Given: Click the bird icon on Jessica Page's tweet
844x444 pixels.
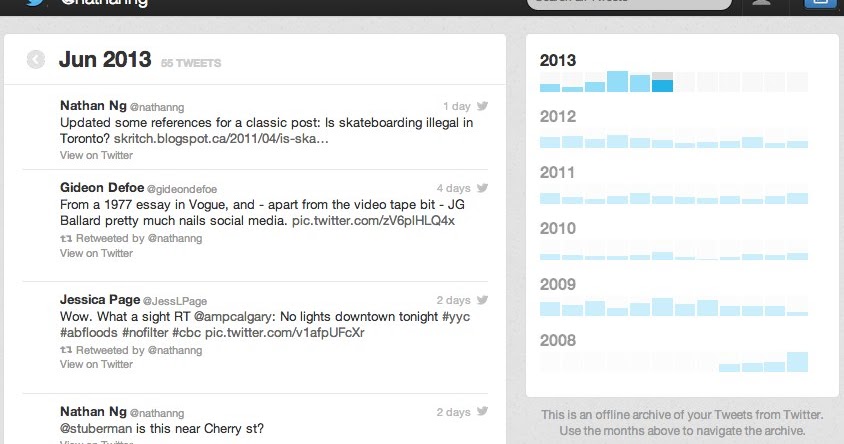Looking at the screenshot, I should point(482,300).
